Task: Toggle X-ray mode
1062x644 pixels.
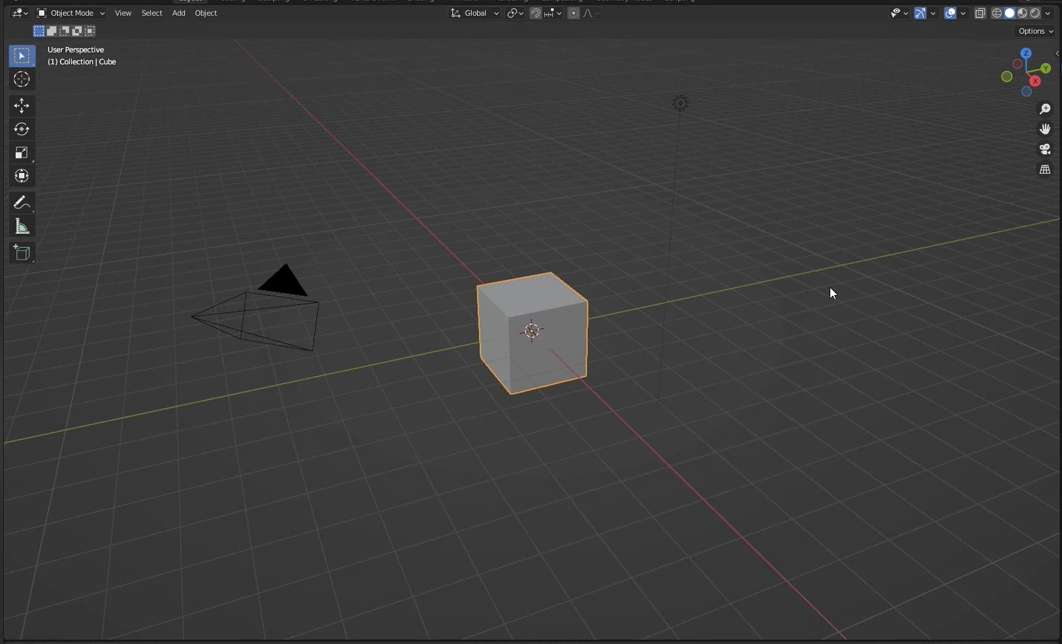Action: [979, 13]
